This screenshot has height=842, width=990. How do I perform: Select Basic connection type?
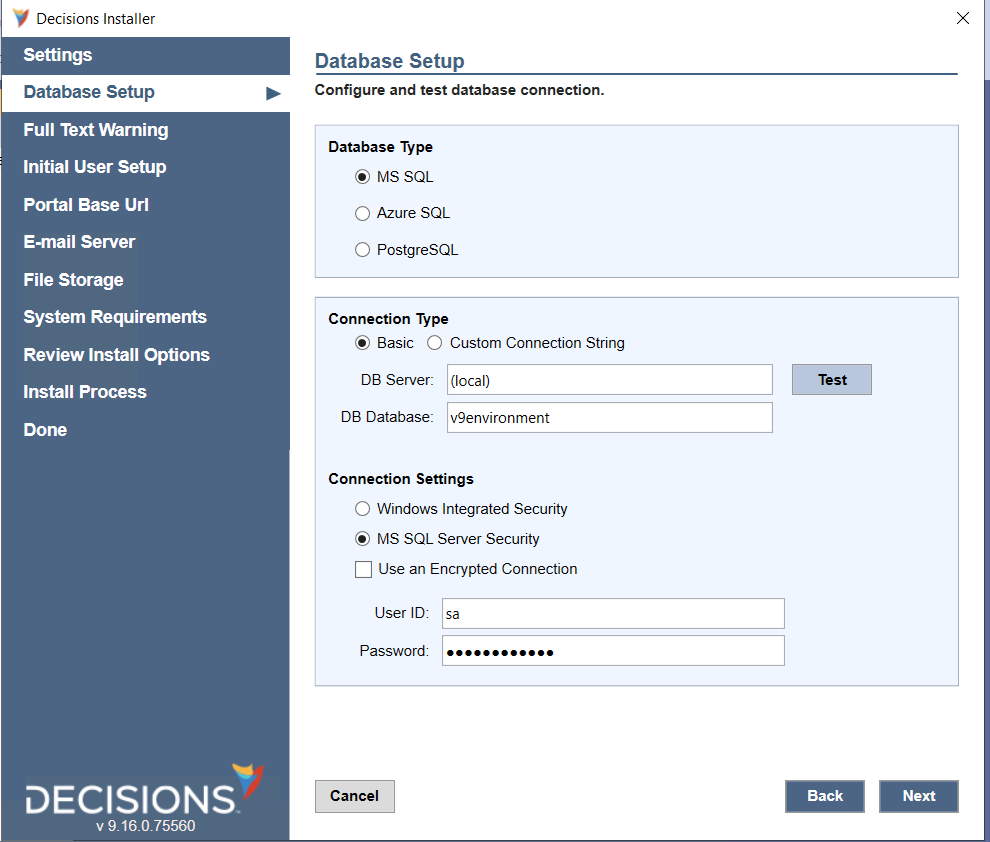363,343
